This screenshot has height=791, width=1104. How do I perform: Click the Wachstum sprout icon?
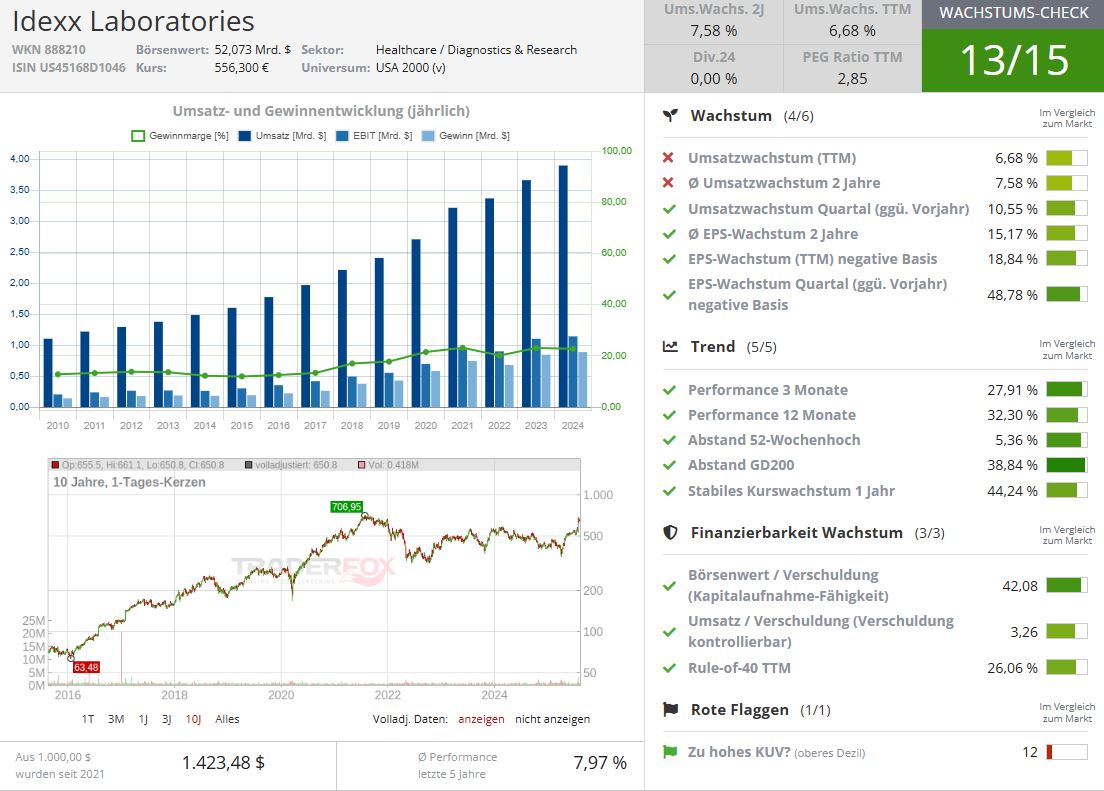(670, 116)
